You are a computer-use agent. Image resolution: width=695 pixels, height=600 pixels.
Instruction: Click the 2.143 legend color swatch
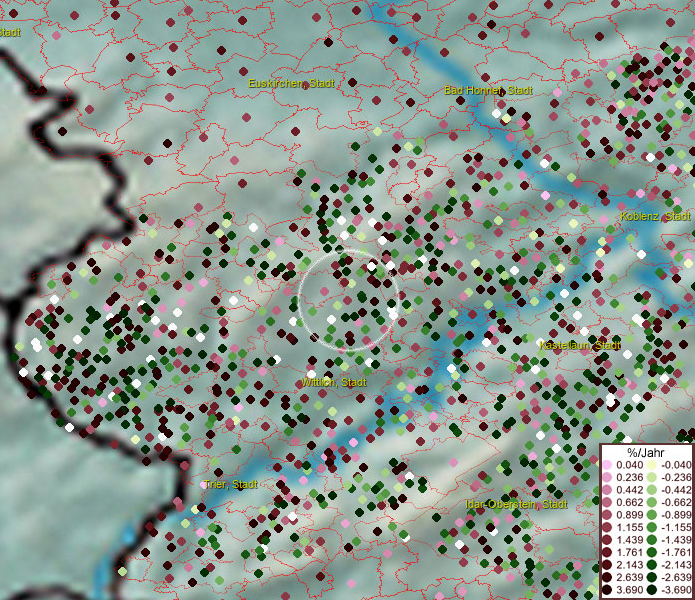point(608,565)
